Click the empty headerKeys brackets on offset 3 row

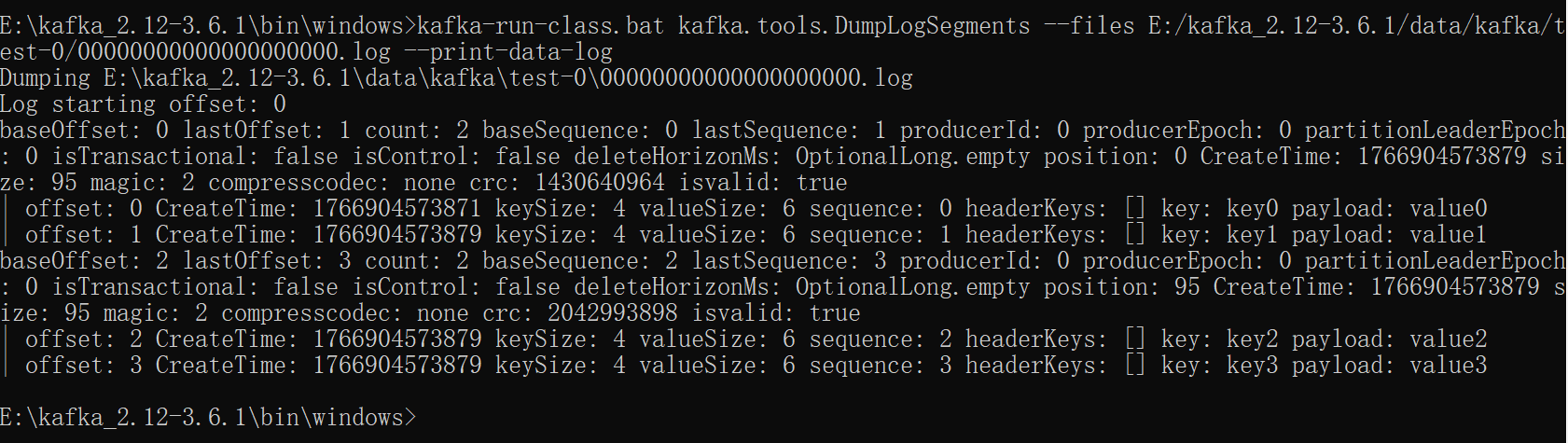tap(1134, 365)
